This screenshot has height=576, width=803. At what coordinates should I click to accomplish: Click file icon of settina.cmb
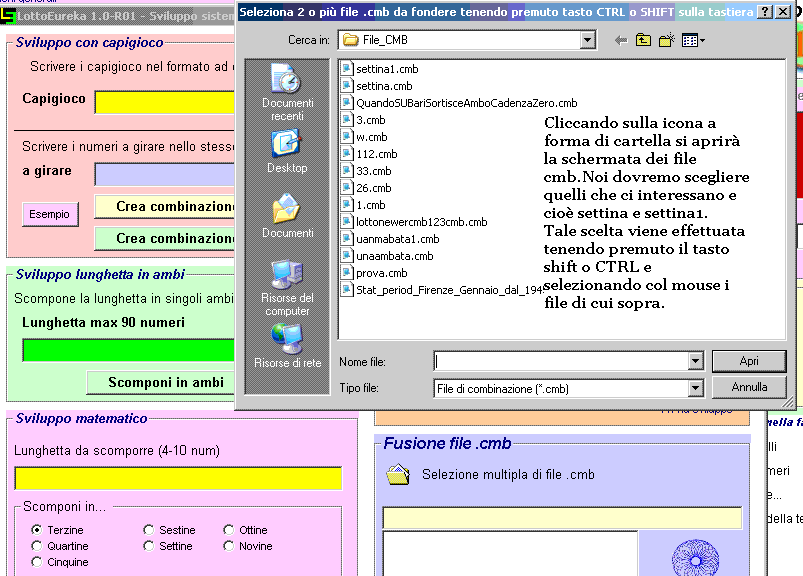click(x=347, y=86)
